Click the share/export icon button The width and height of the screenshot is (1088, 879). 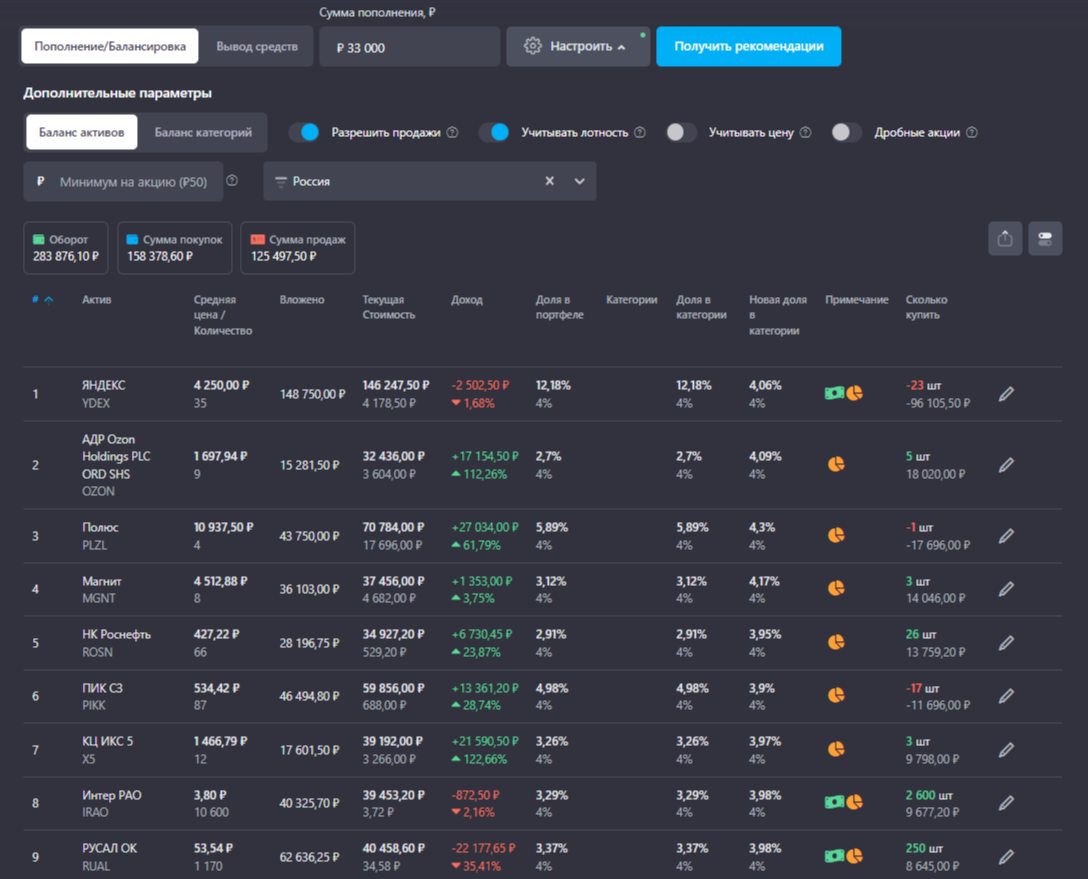point(1005,239)
